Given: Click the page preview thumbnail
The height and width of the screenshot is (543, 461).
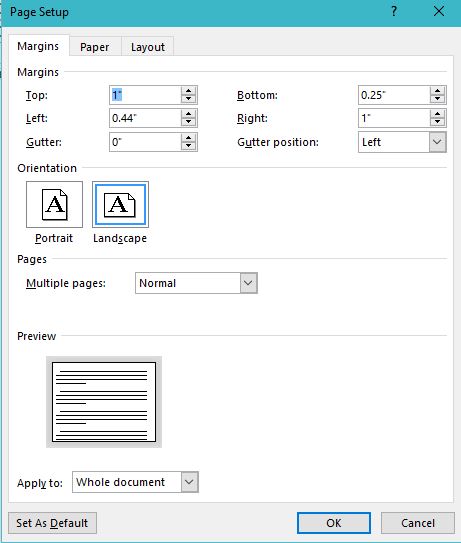Looking at the screenshot, I should [104, 402].
